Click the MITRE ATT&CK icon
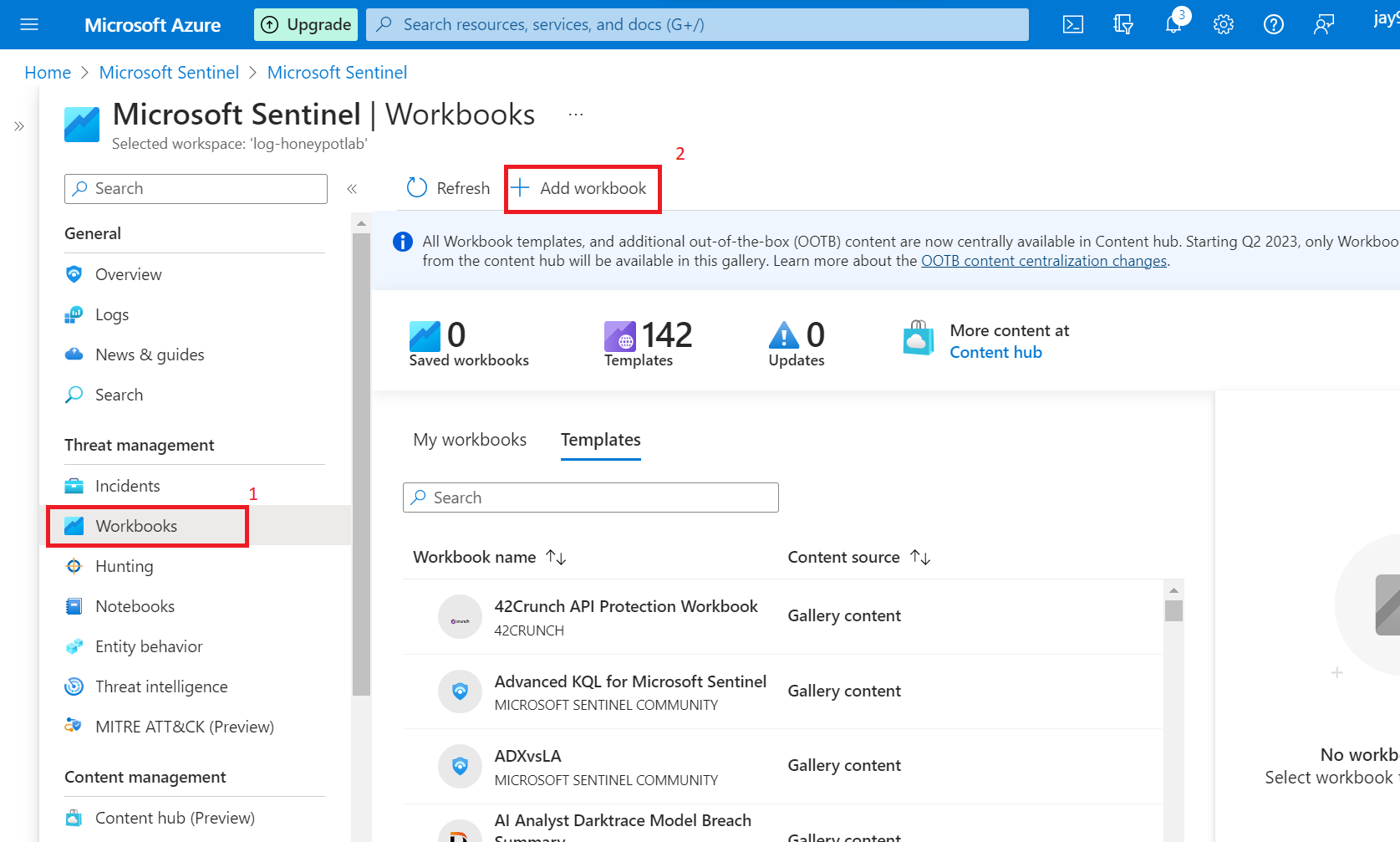Screen dimensions: 1400x842 74,727
